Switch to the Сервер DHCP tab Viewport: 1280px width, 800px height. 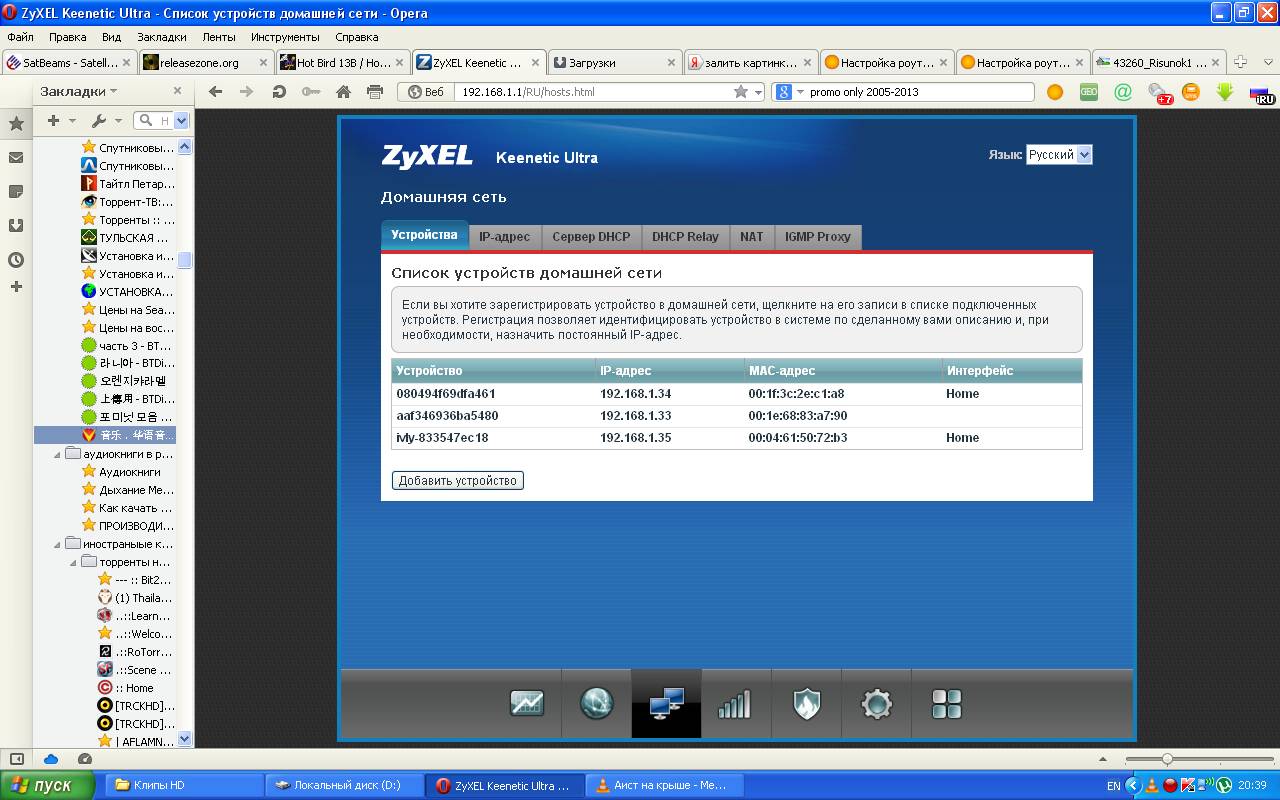coord(591,237)
